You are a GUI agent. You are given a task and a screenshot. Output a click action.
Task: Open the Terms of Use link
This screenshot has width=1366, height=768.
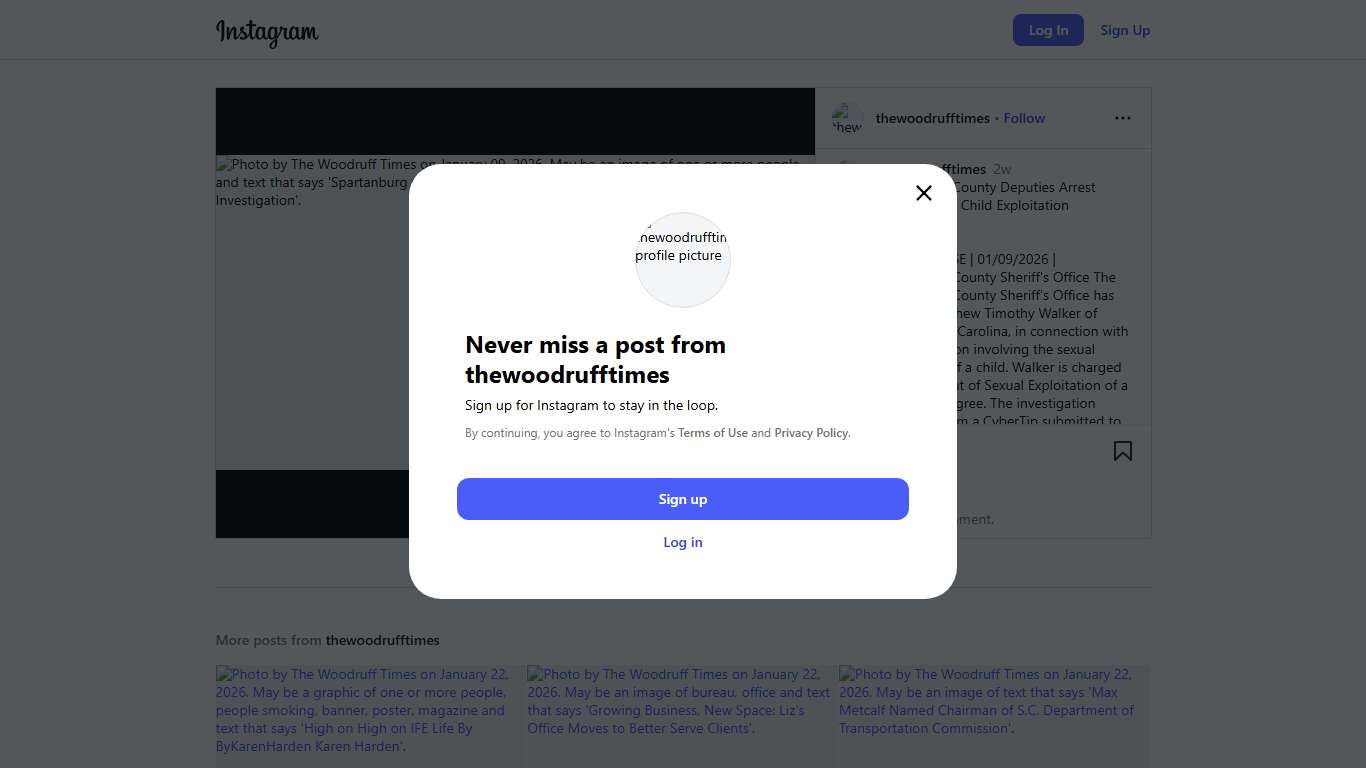(x=713, y=433)
